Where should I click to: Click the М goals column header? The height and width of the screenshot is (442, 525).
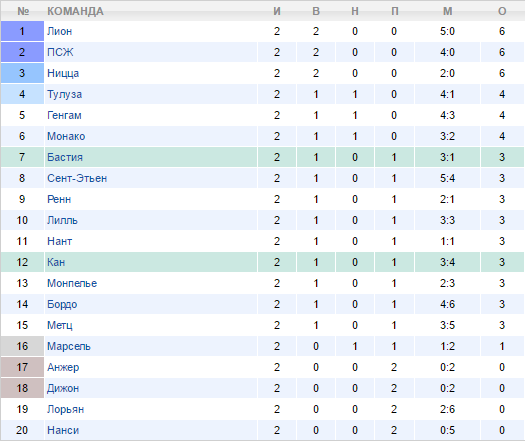[448, 11]
